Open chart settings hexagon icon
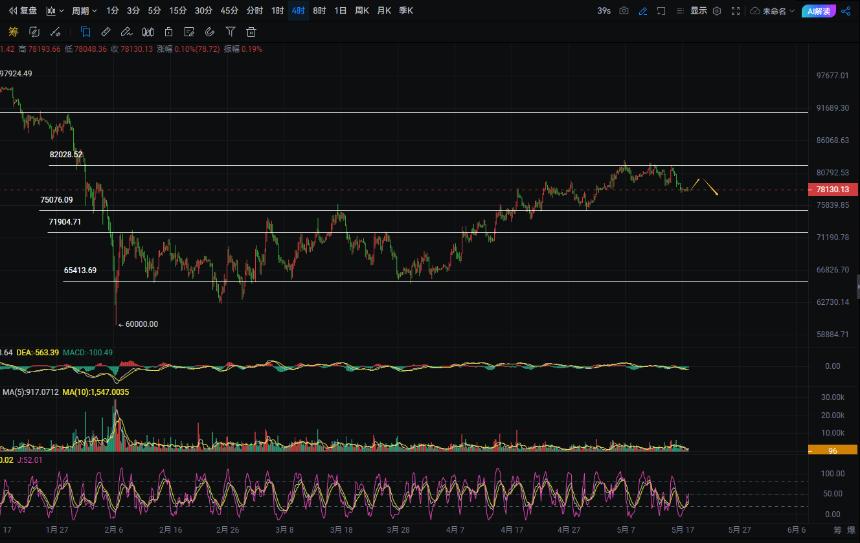The width and height of the screenshot is (860, 543). (717, 10)
